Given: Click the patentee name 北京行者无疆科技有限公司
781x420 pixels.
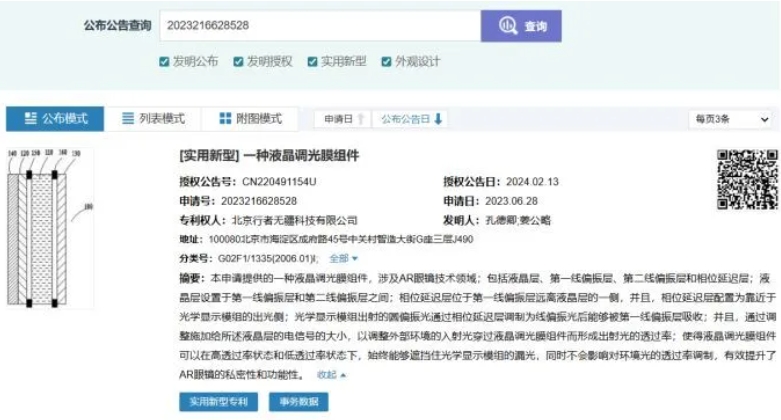Looking at the screenshot, I should point(300,220).
